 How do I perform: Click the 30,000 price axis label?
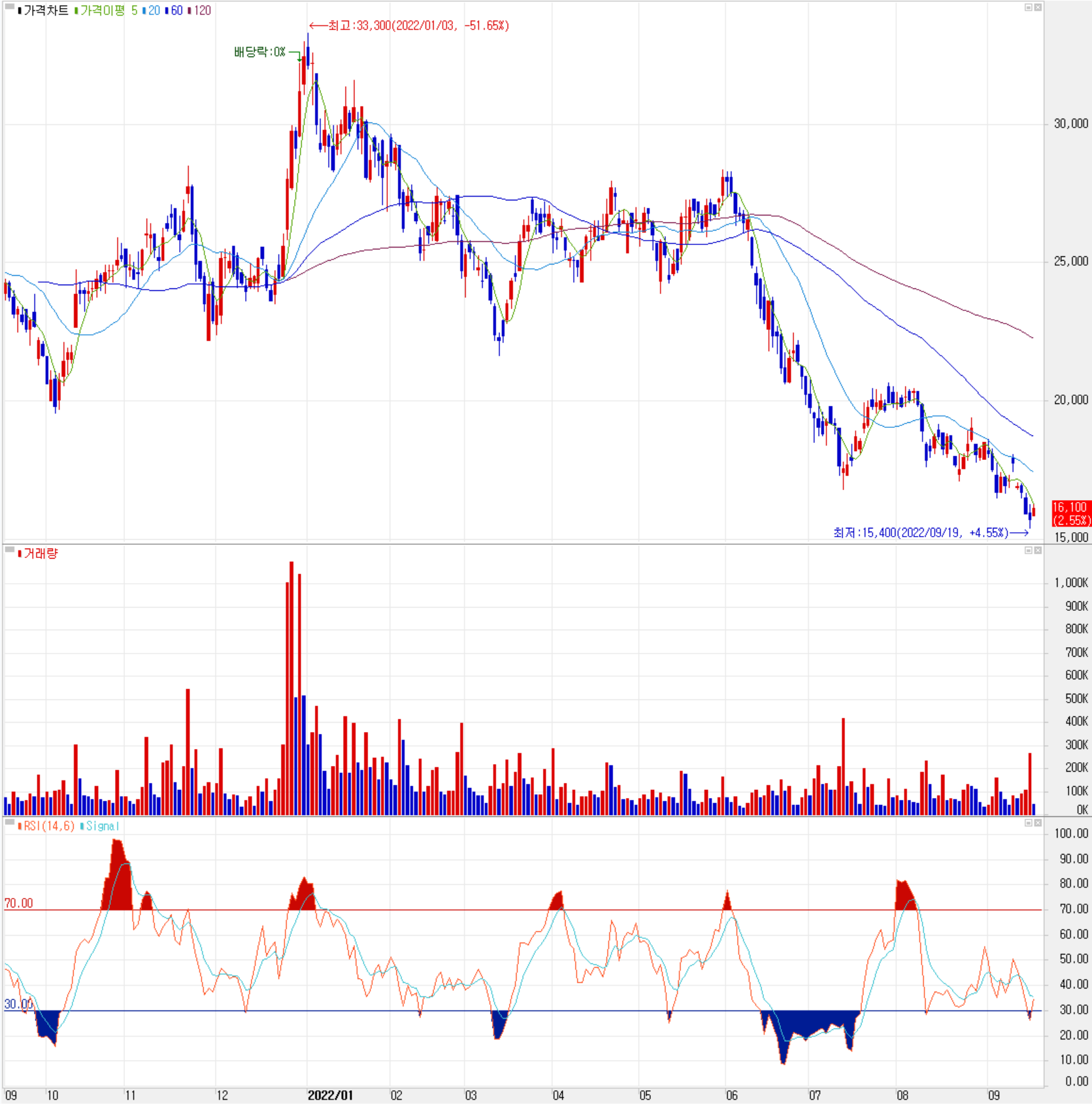point(1071,124)
